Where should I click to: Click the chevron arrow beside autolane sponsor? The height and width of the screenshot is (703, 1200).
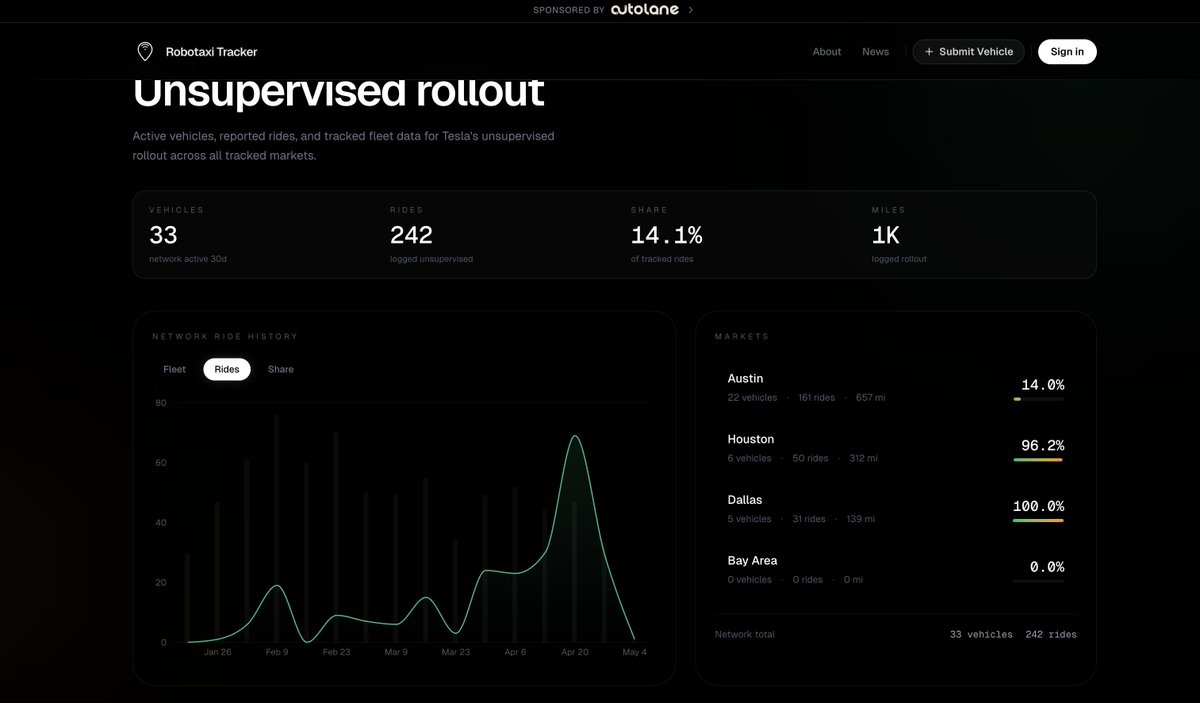point(690,10)
